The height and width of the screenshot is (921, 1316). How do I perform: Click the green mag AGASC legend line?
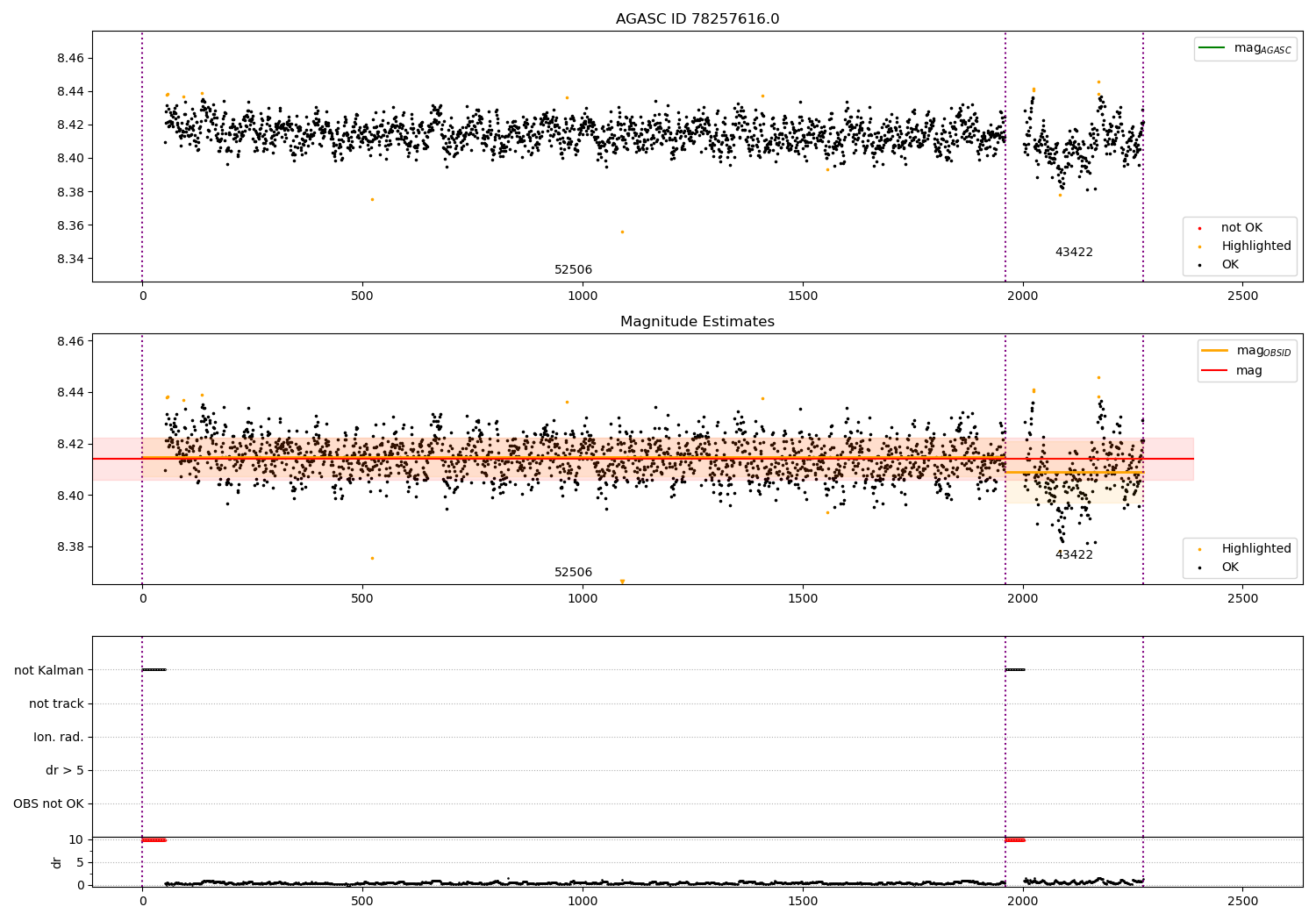[1212, 48]
